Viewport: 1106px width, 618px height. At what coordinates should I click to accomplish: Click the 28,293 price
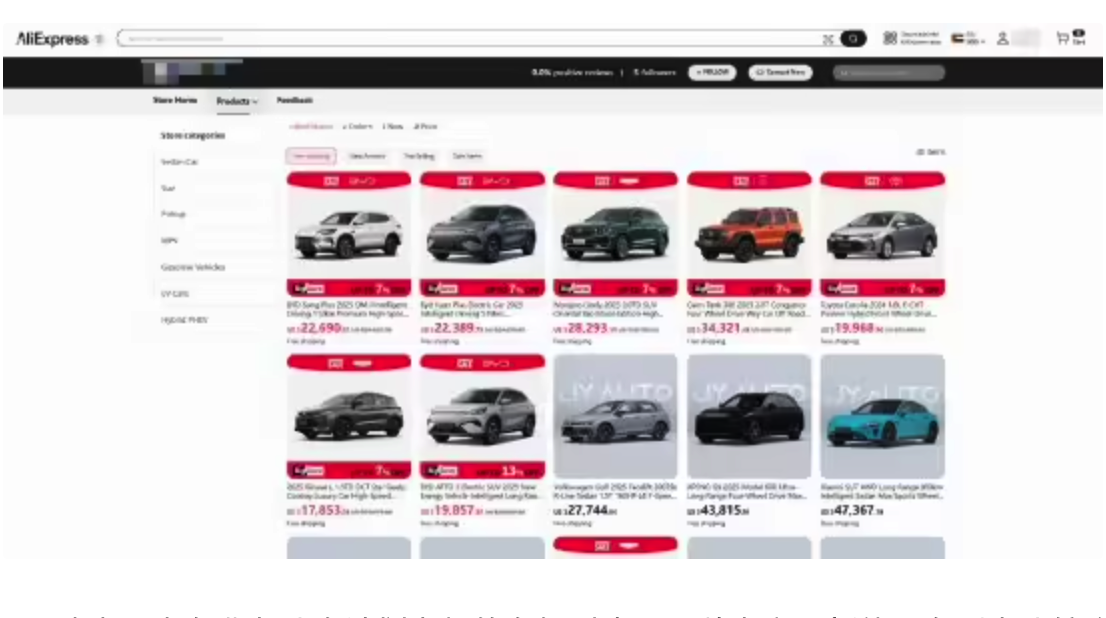(585, 329)
